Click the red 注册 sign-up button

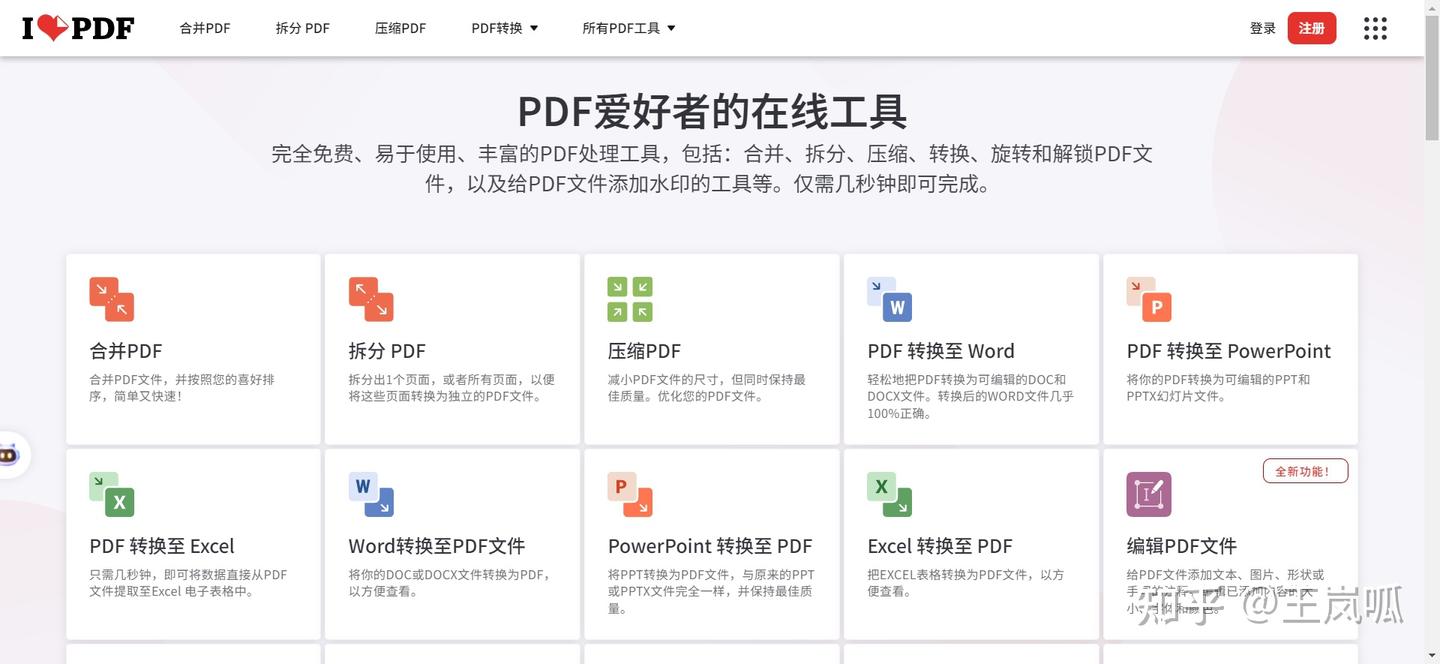(1312, 28)
